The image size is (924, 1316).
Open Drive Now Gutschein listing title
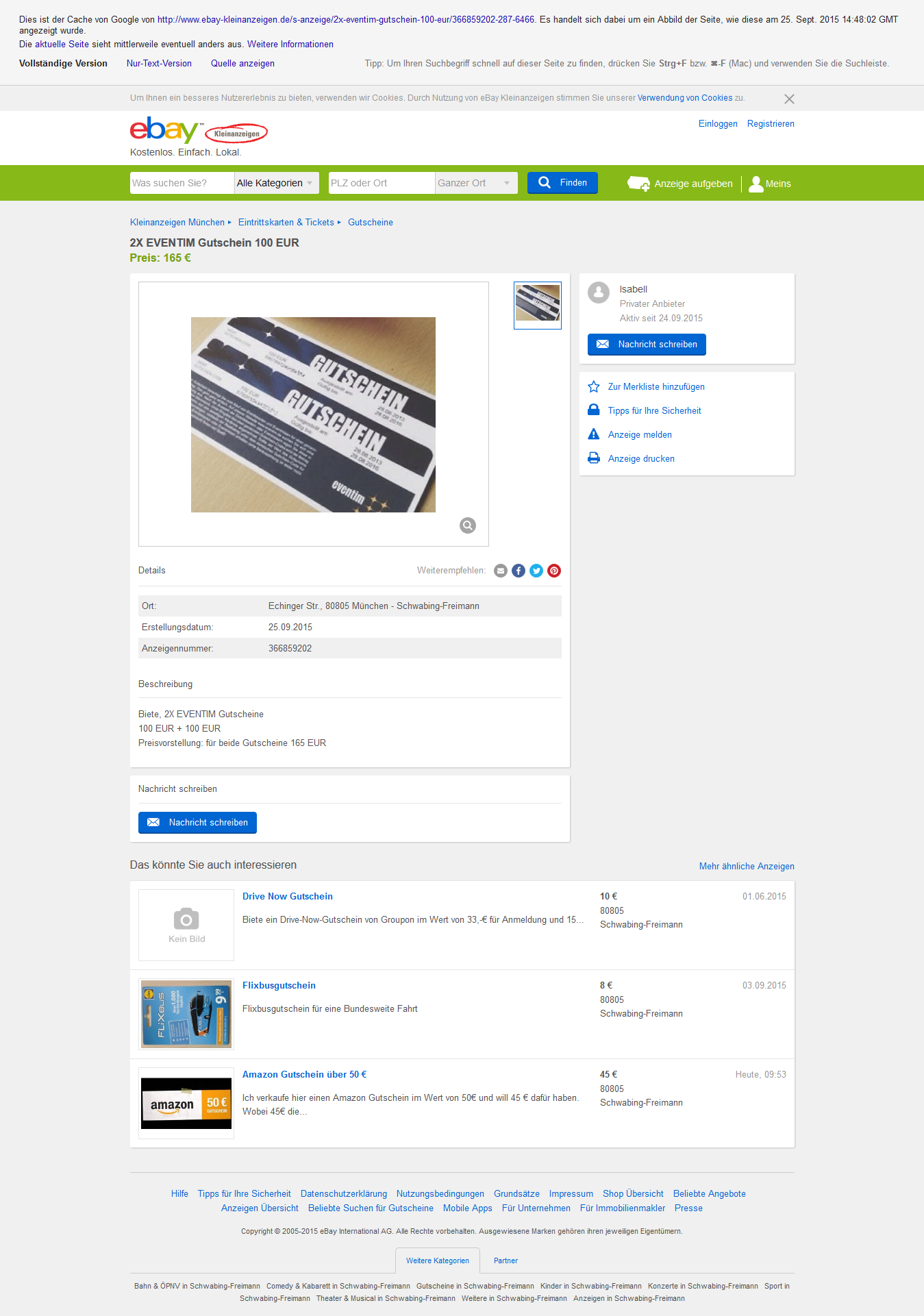point(288,897)
